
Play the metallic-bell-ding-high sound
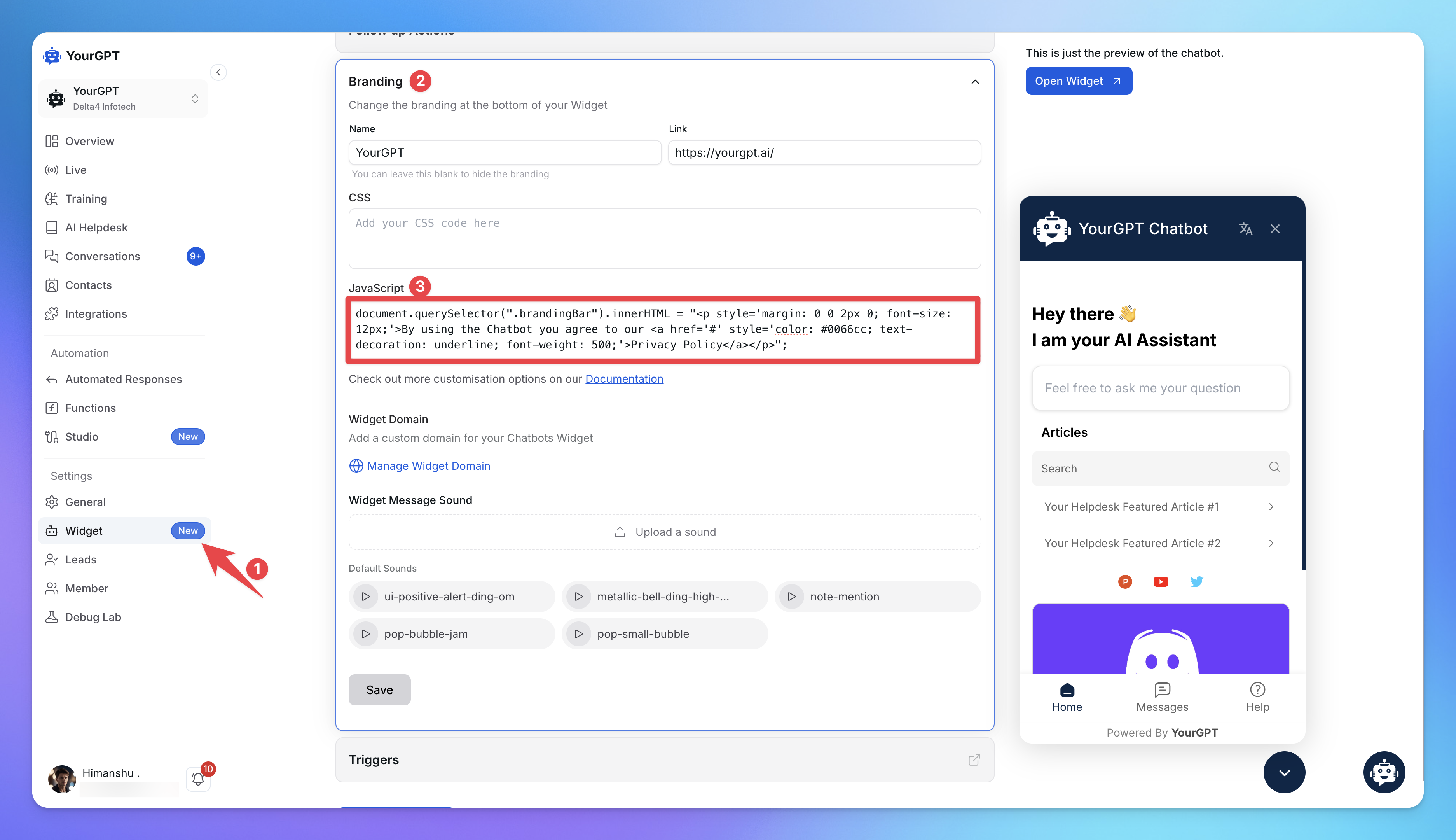578,597
